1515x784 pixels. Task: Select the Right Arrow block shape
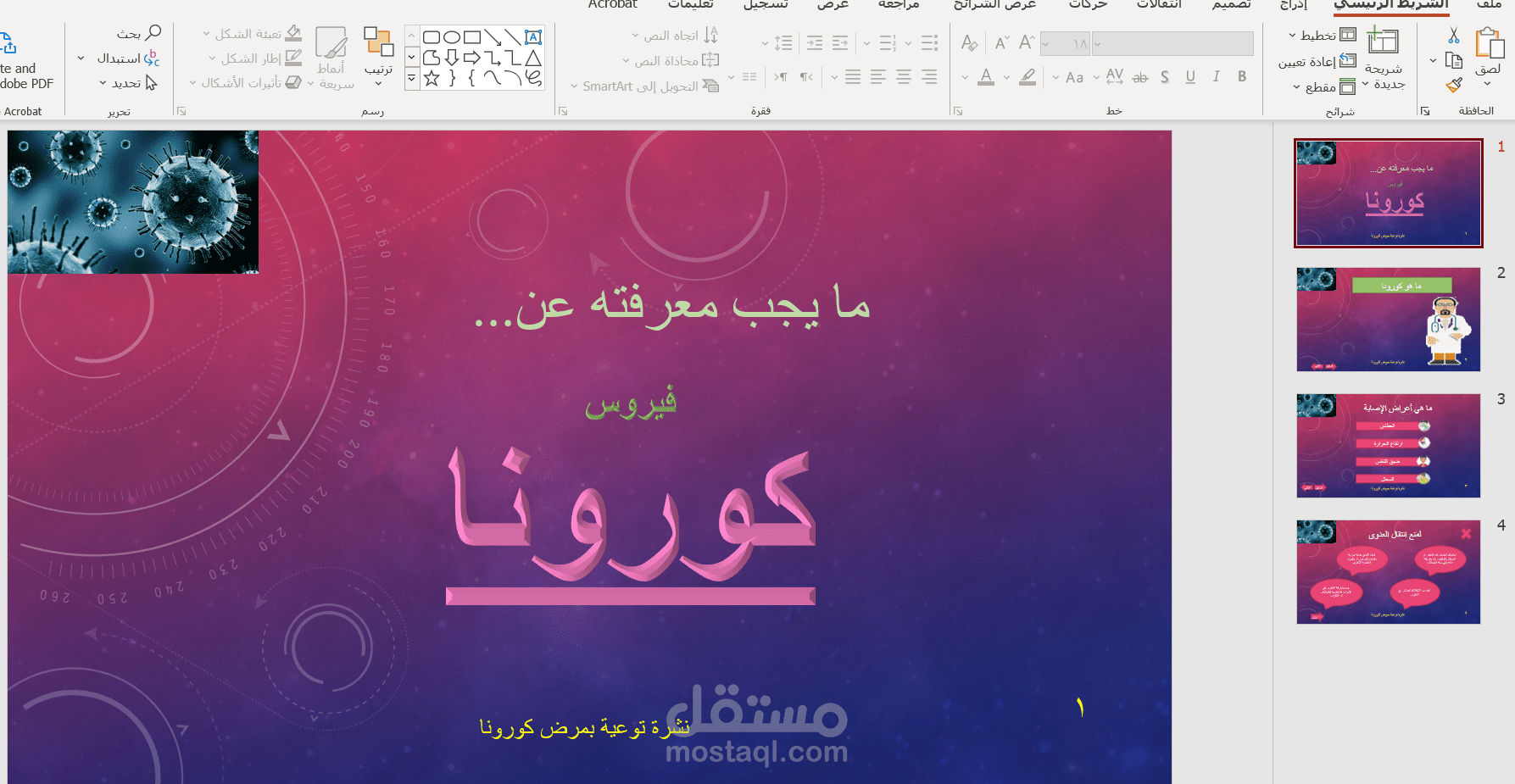(472, 58)
